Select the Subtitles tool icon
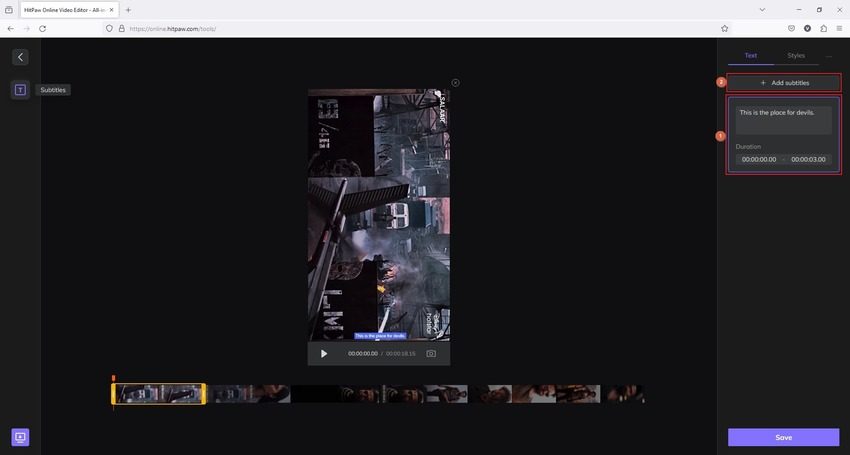 coord(20,90)
